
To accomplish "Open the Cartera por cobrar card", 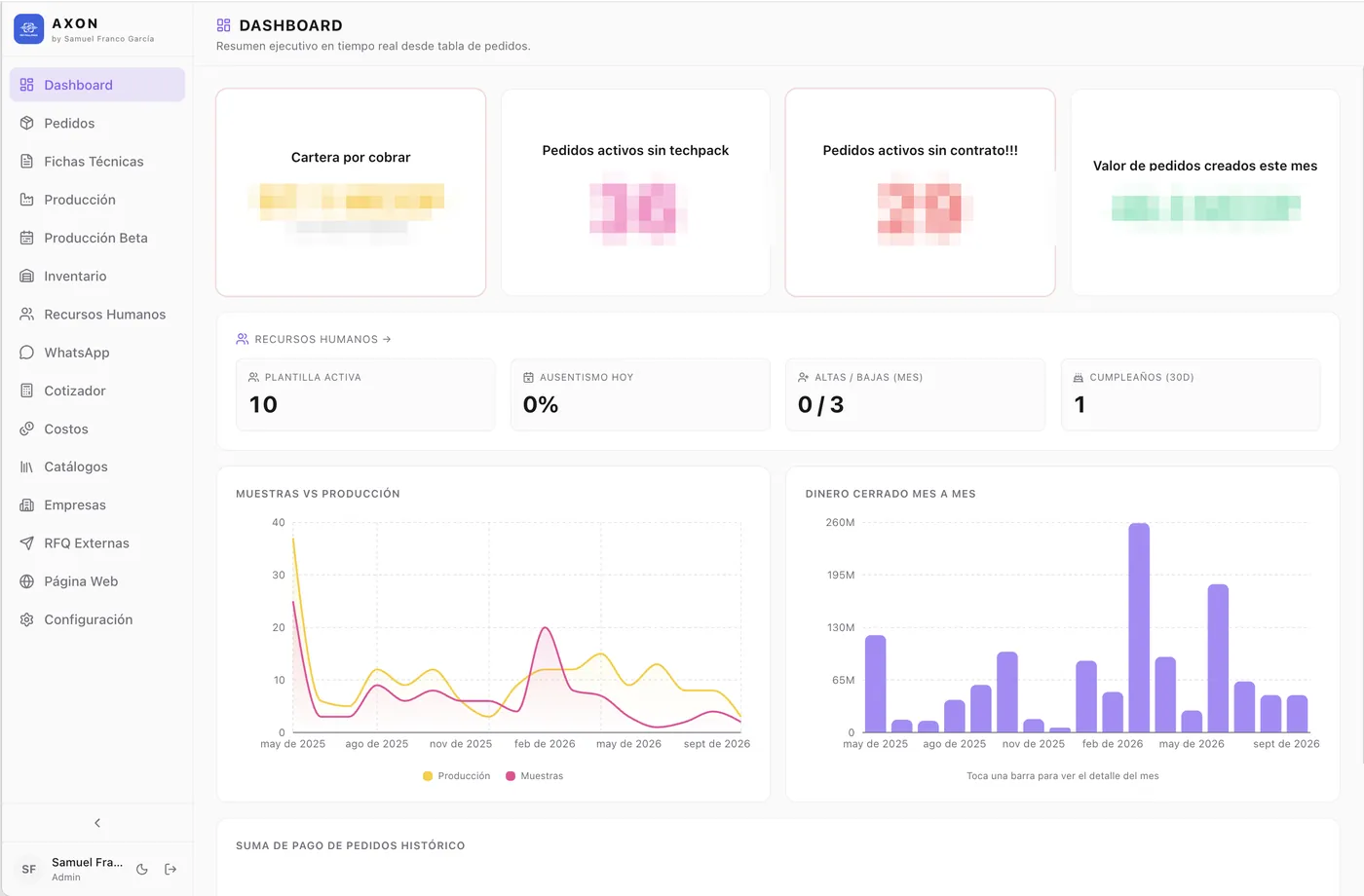I will point(351,193).
